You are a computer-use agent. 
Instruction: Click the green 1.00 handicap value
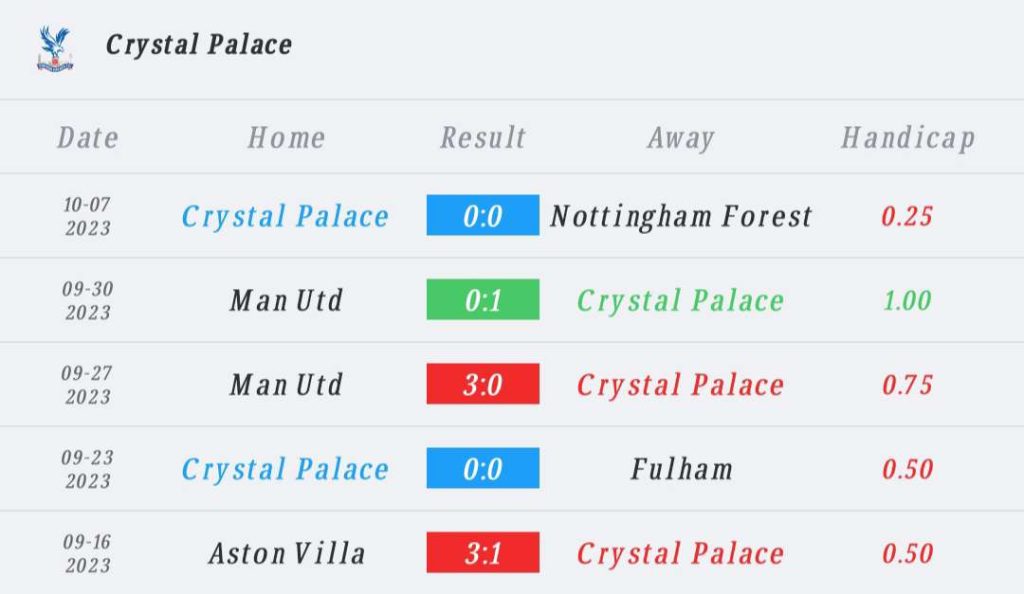click(x=907, y=300)
